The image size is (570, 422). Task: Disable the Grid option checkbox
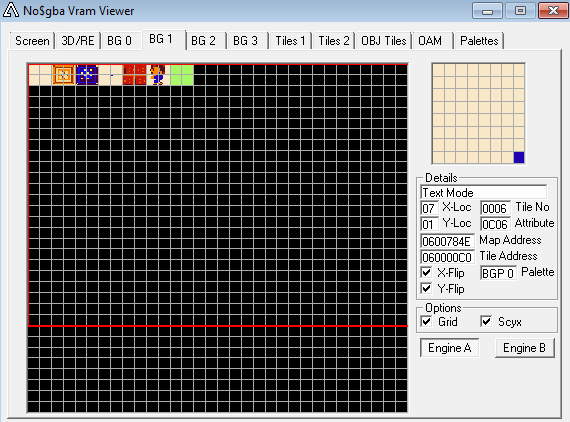click(426, 321)
